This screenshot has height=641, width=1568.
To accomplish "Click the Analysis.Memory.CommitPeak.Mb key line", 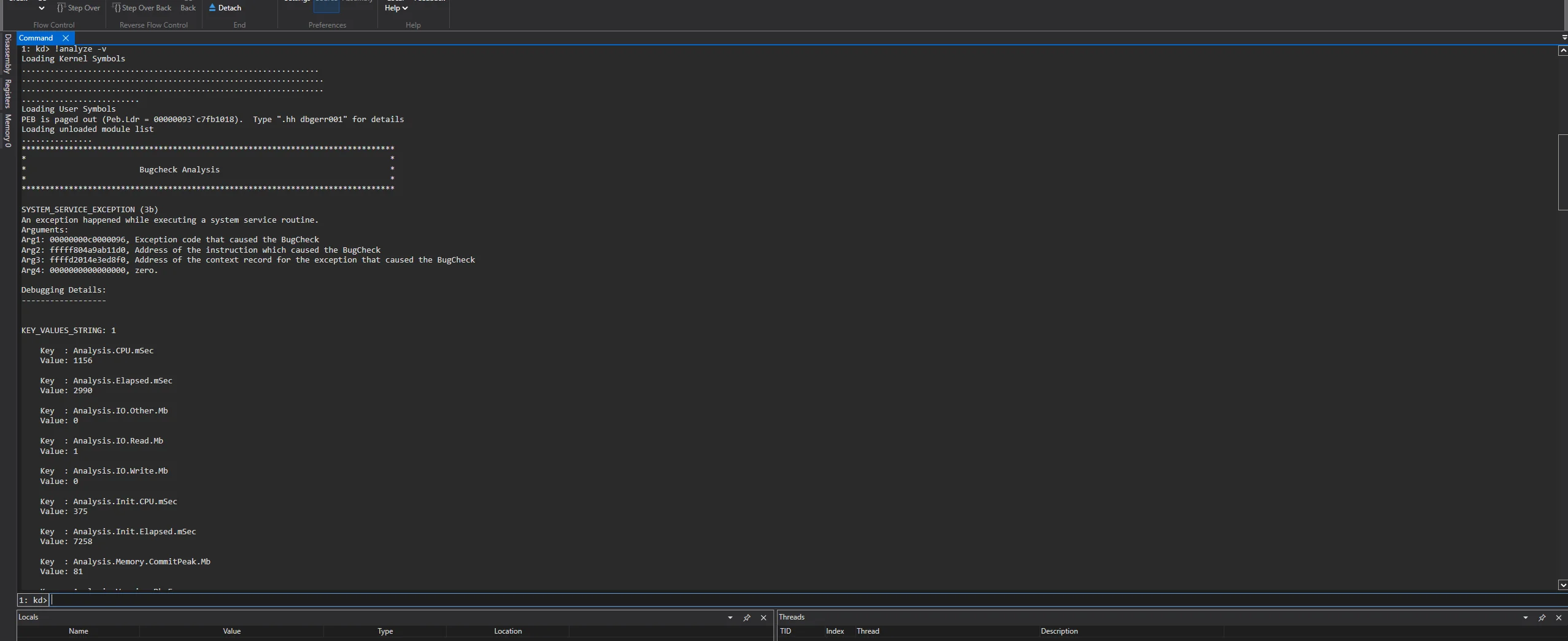I will point(125,562).
